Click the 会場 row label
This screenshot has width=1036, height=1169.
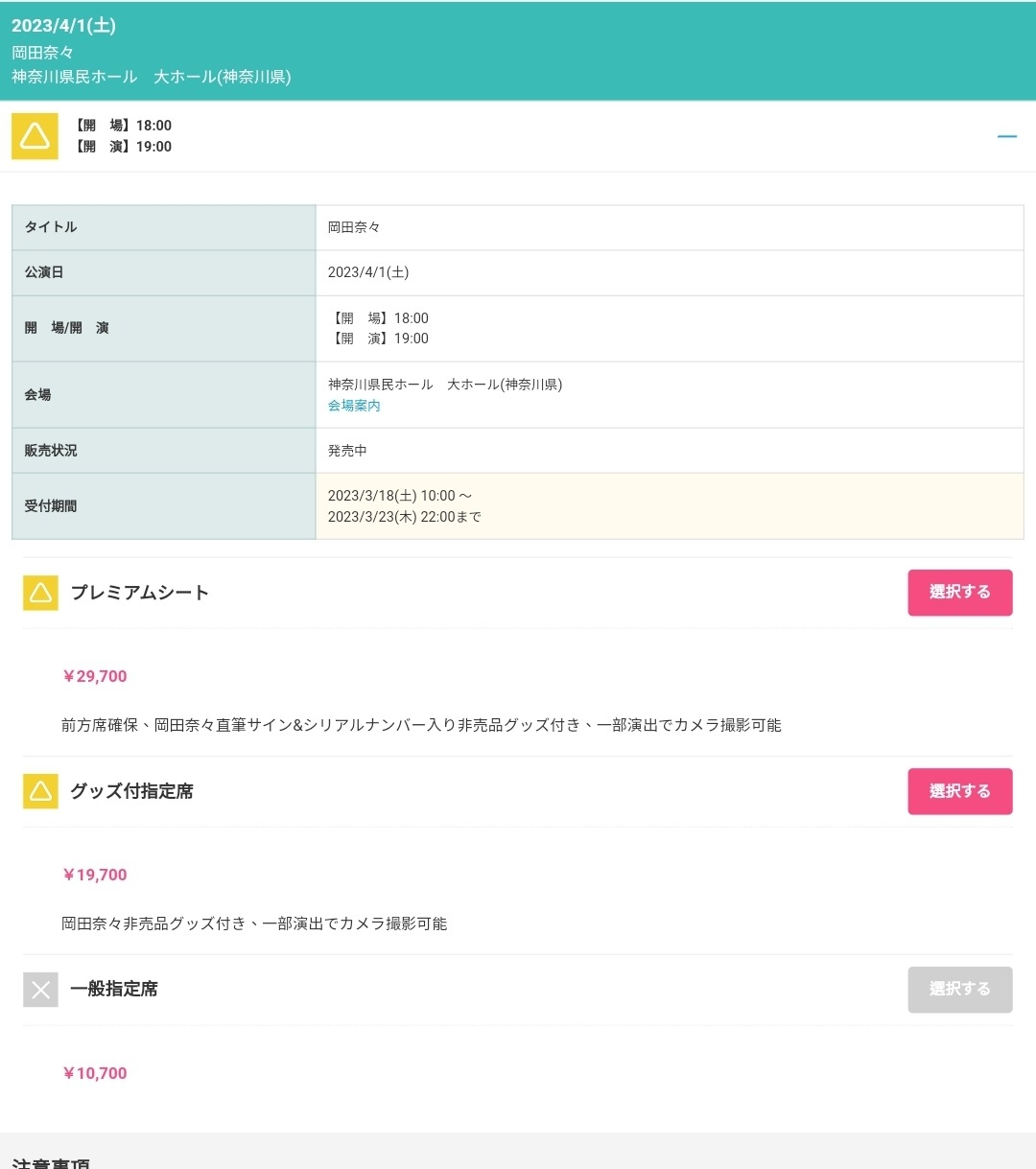coord(37,395)
